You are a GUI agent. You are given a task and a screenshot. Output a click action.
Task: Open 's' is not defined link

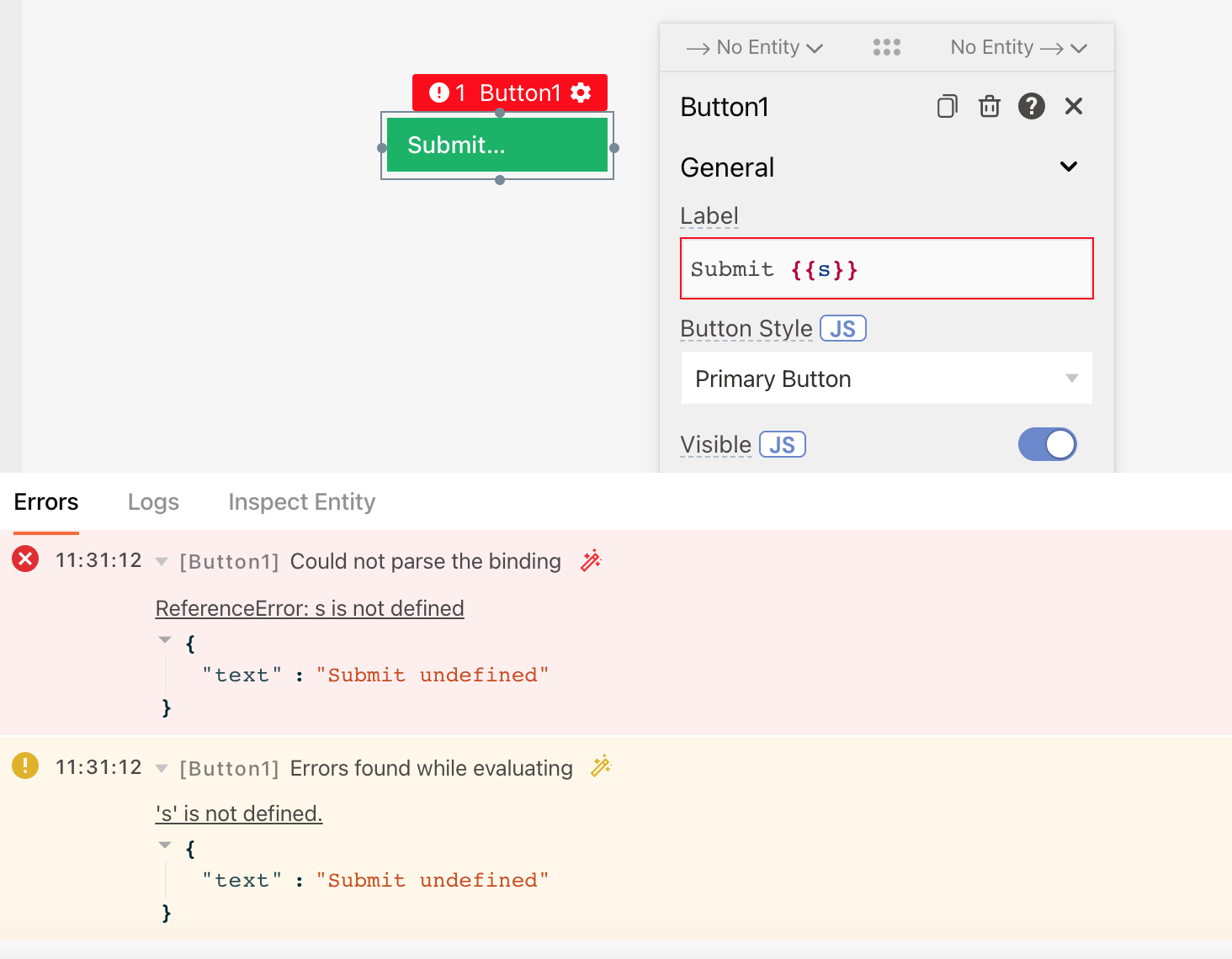tap(239, 813)
